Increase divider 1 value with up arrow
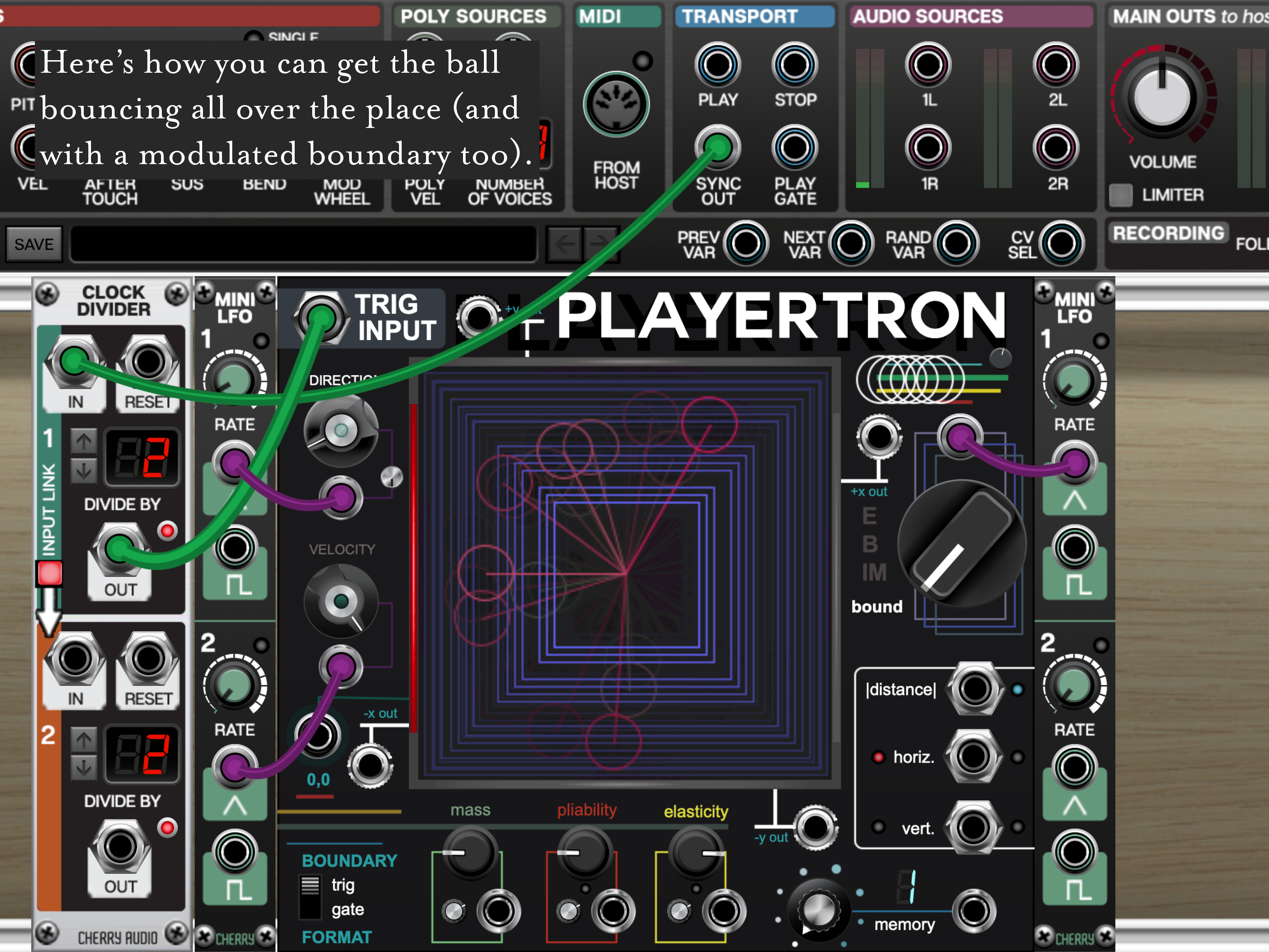This screenshot has width=1269, height=952. pos(84,441)
